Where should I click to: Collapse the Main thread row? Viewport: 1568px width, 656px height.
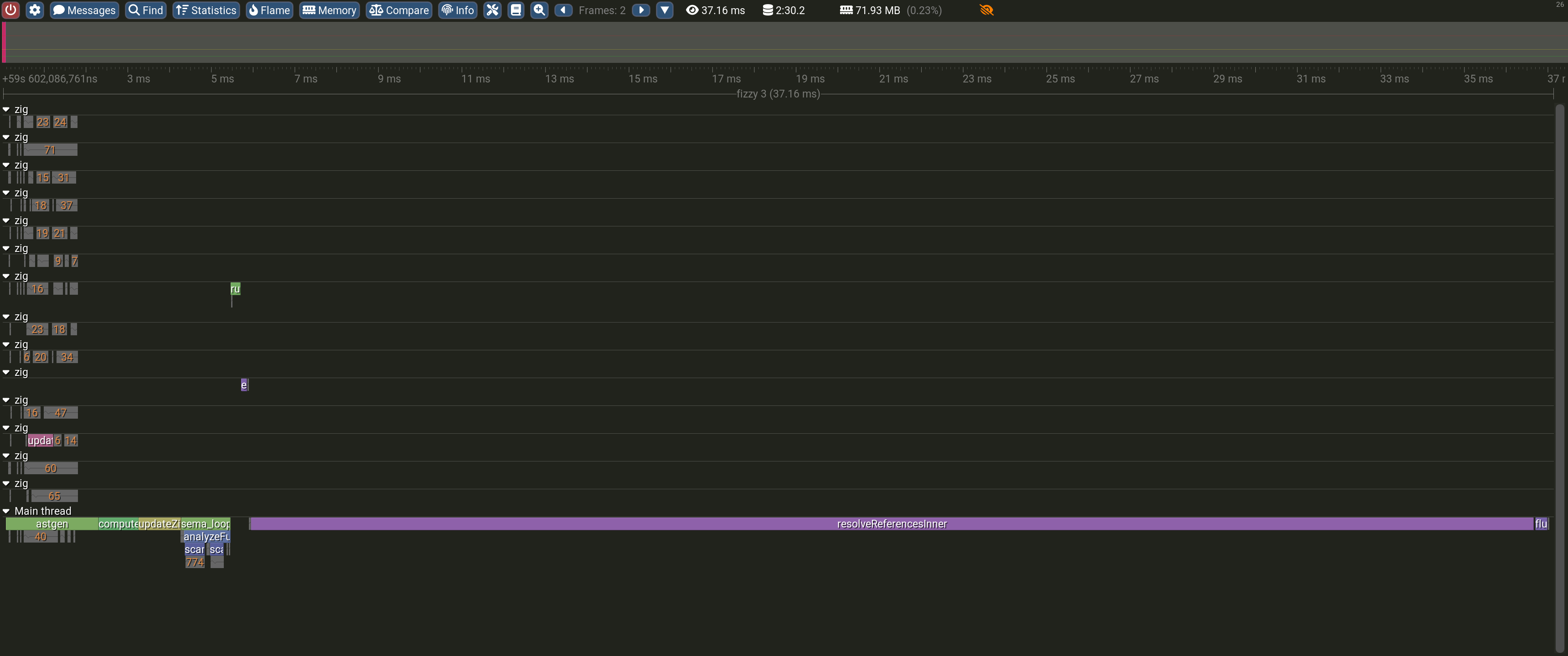pos(6,511)
